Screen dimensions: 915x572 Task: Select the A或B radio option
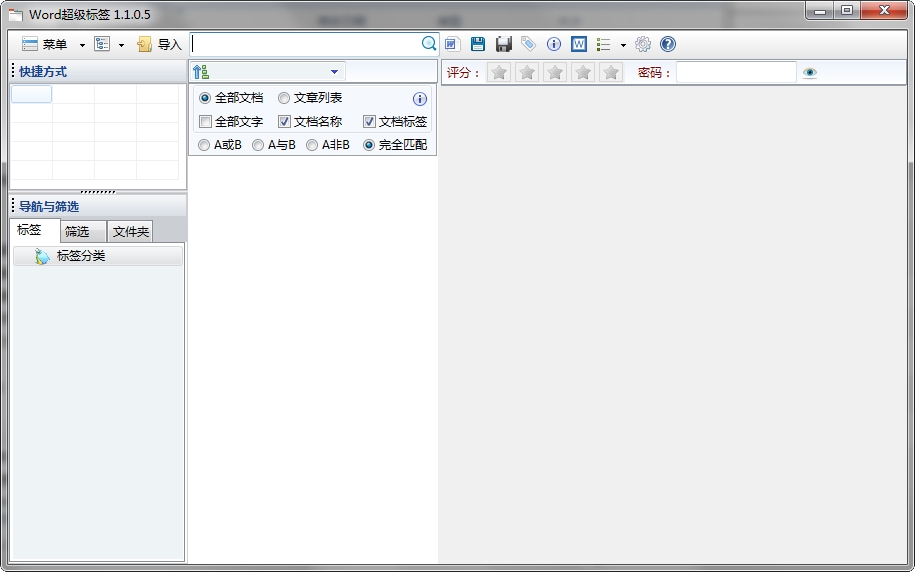(220, 145)
